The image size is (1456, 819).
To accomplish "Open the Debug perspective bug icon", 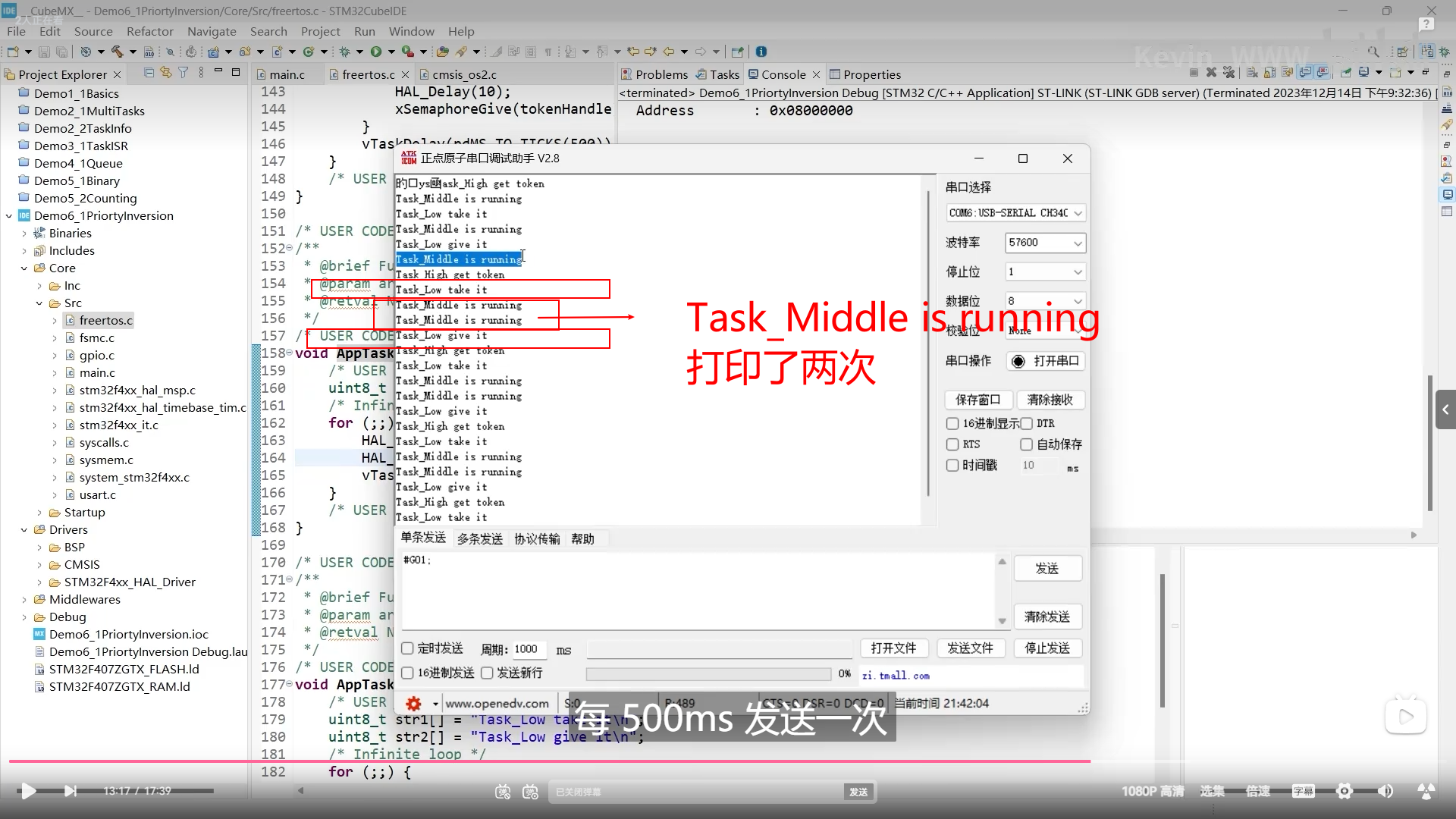I will click(1444, 52).
